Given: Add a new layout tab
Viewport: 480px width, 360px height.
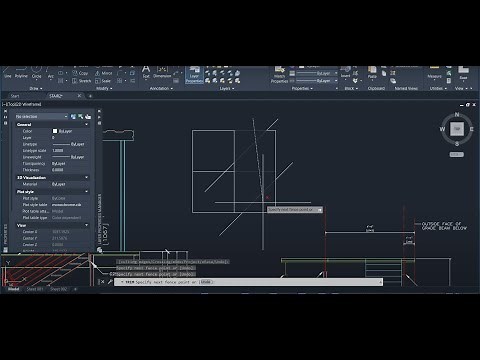Looking at the screenshot, I should [75, 289].
